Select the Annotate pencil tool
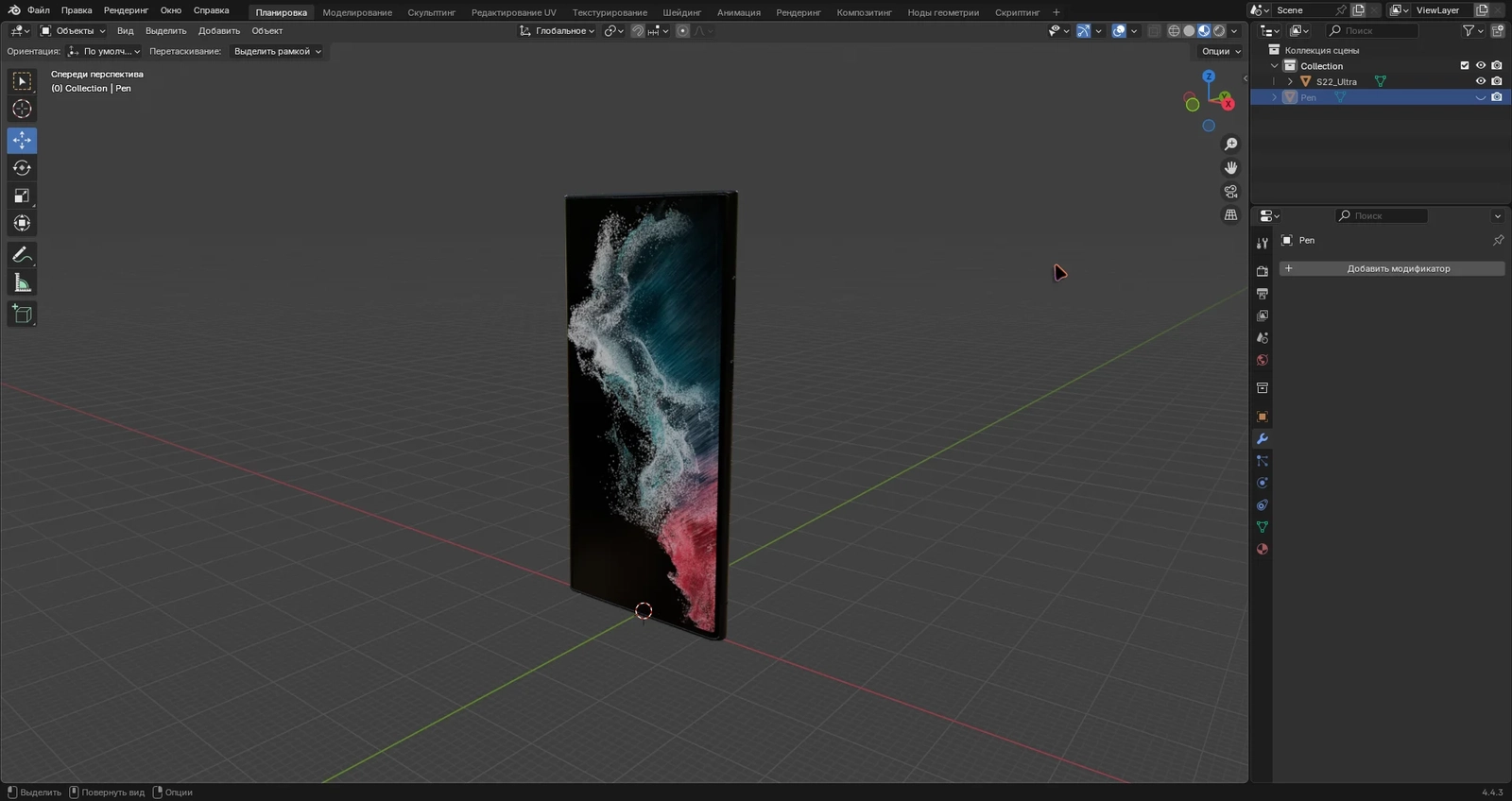This screenshot has height=801, width=1512. point(22,255)
